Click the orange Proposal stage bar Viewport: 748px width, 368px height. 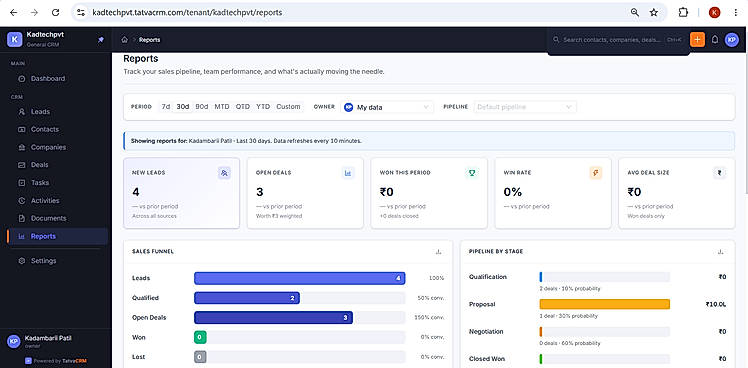coord(604,304)
